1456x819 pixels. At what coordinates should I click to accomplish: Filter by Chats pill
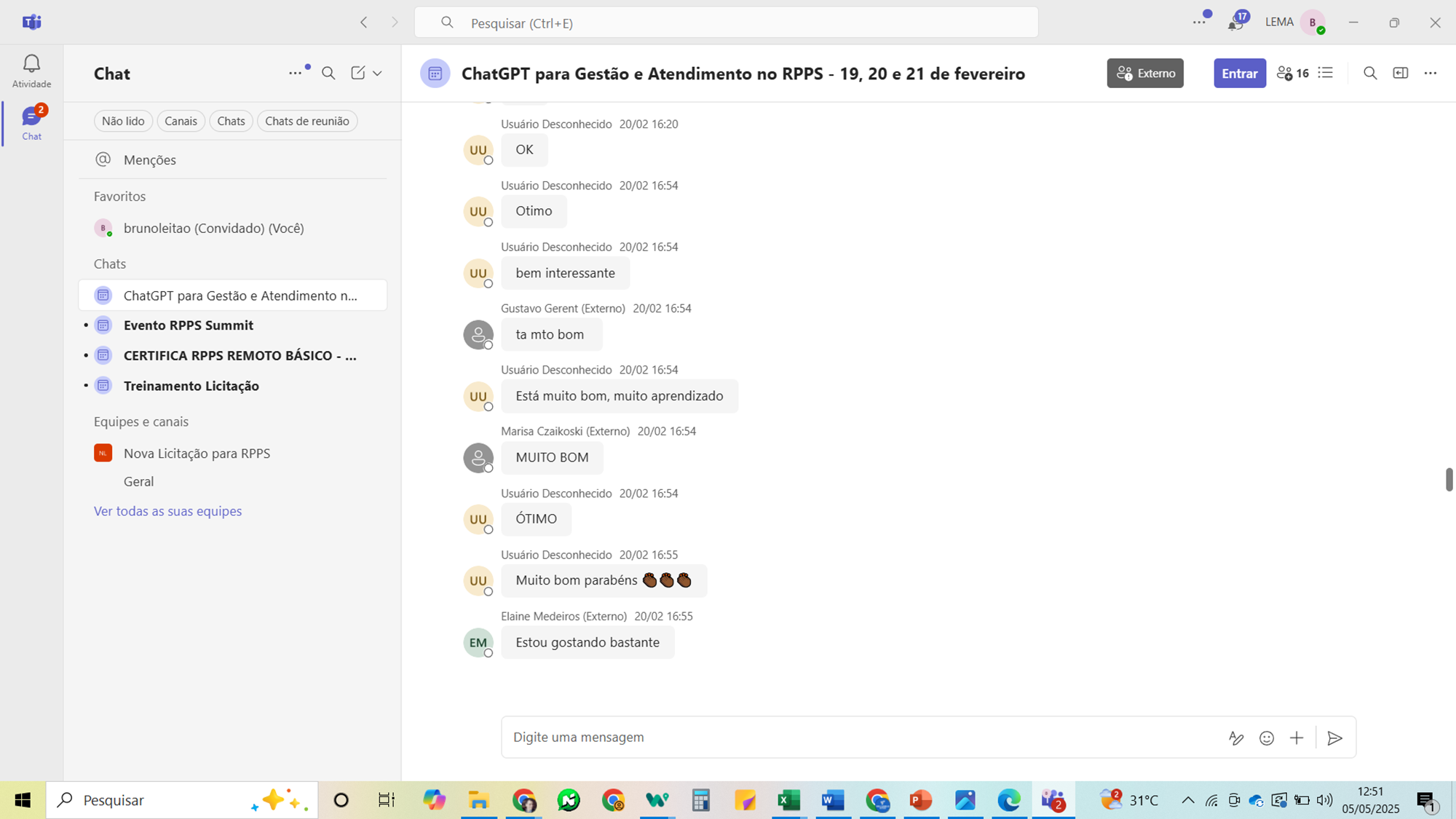[231, 121]
